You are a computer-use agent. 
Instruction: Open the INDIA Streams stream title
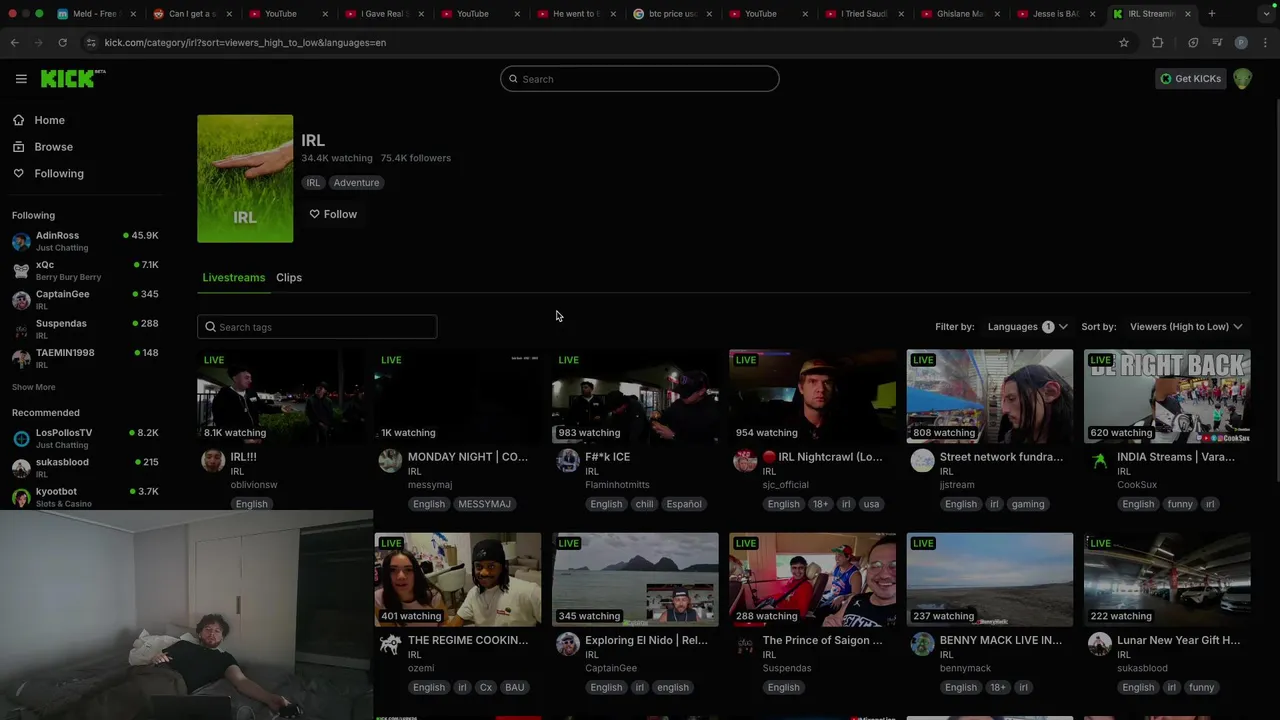[x=1176, y=457]
